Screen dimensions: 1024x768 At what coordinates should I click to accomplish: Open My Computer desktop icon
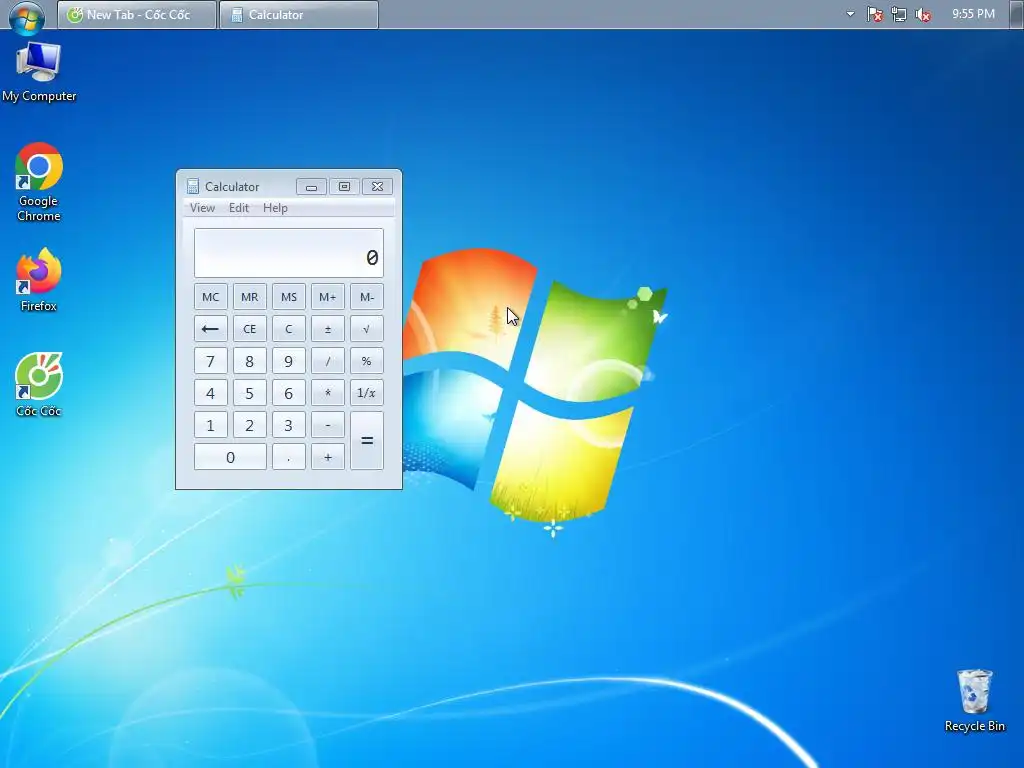39,72
